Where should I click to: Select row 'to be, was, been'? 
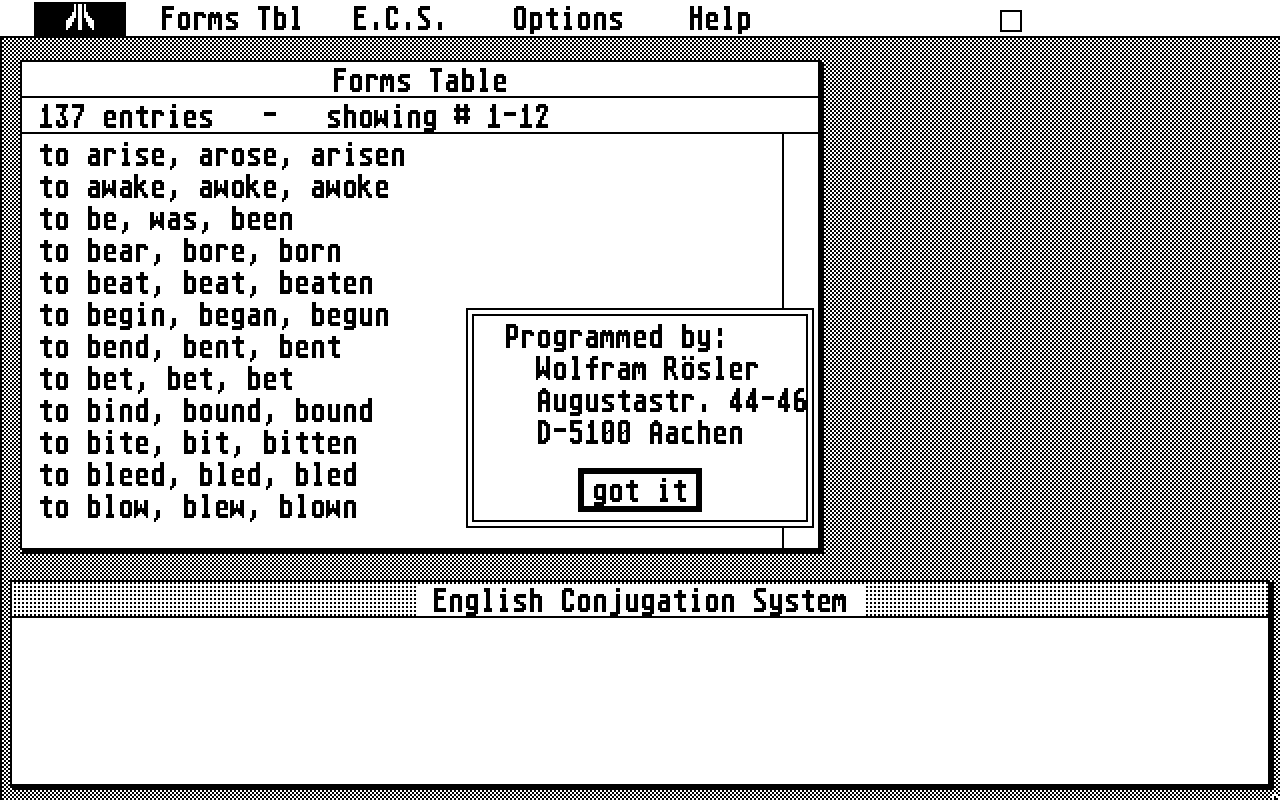point(166,219)
